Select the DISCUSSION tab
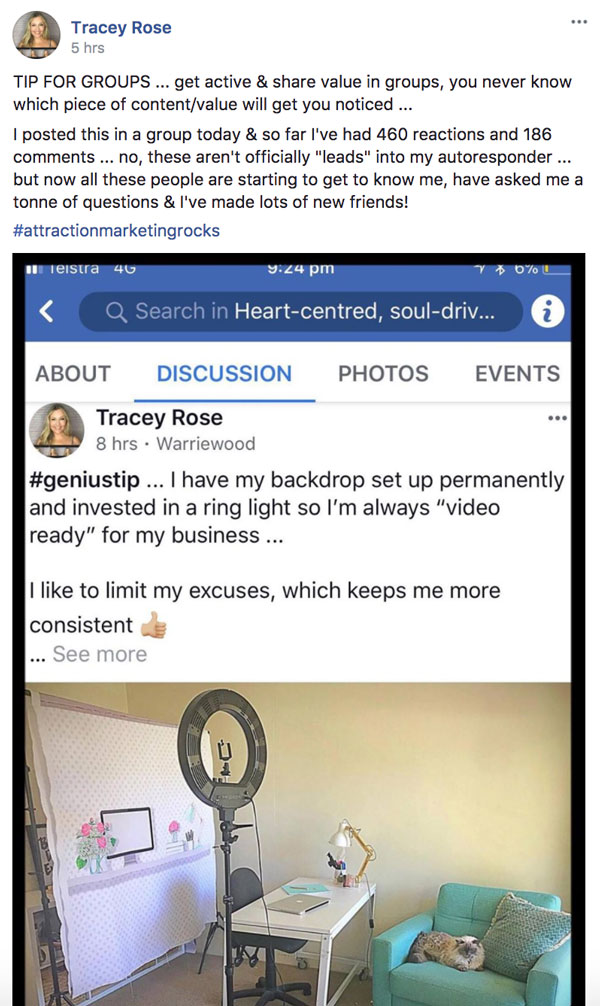The width and height of the screenshot is (600, 1006). tap(224, 373)
